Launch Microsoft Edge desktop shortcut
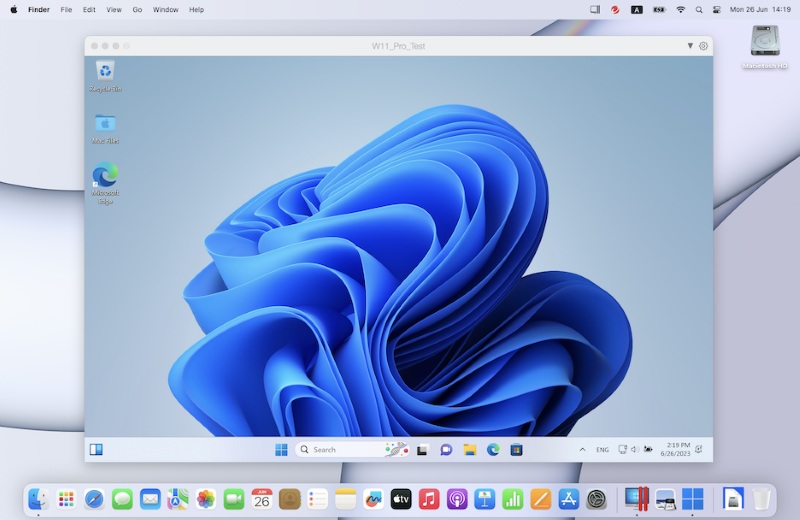 pyautogui.click(x=105, y=183)
